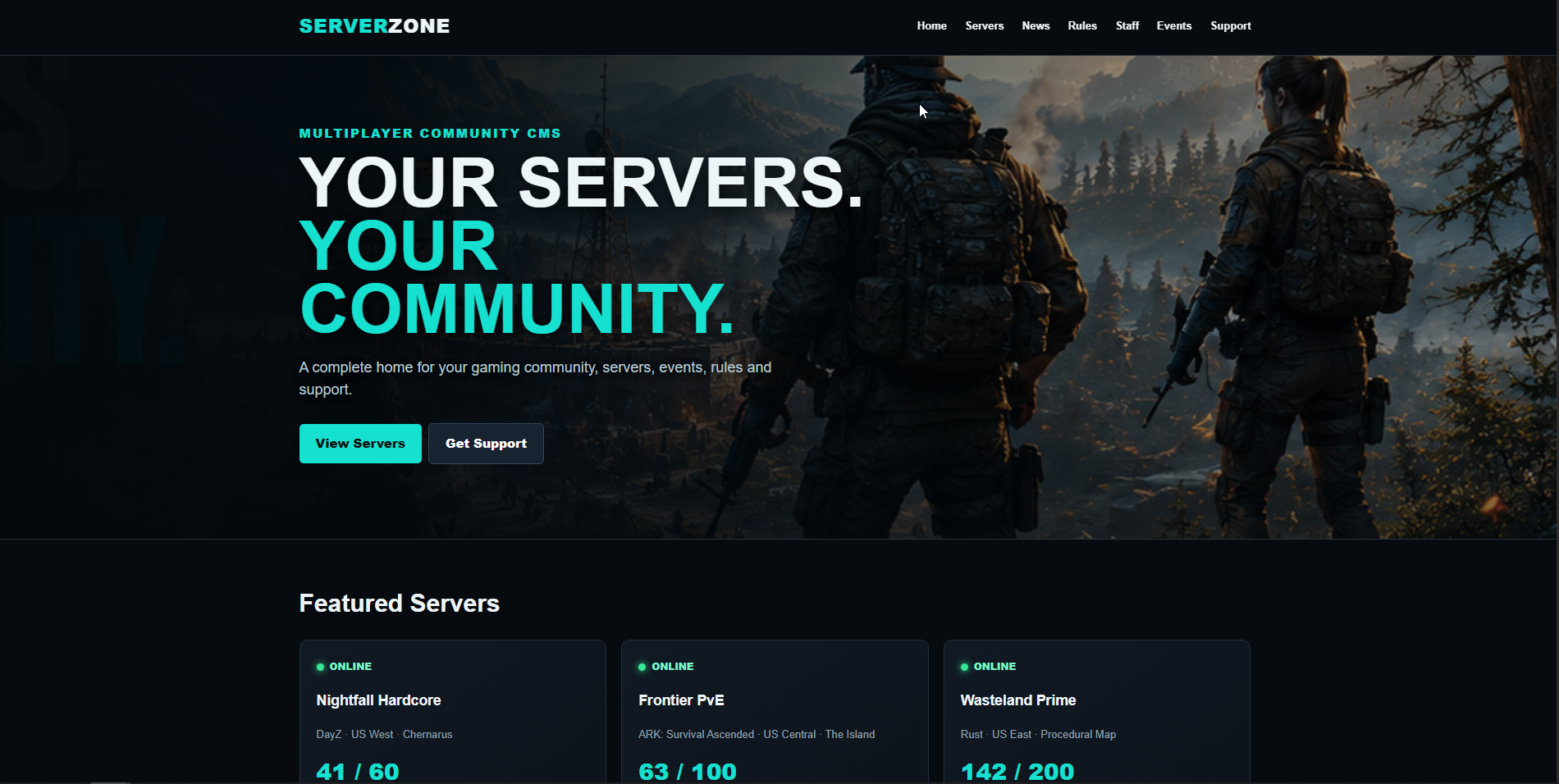Click the View Servers button
This screenshot has height=784, width=1559.
click(360, 444)
